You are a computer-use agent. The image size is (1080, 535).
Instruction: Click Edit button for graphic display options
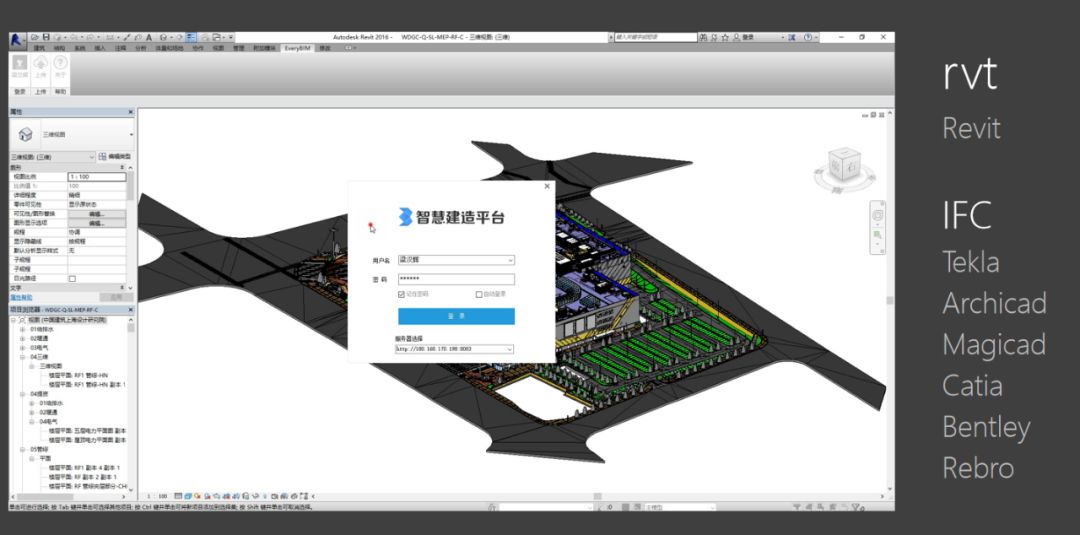pyautogui.click(x=96, y=223)
